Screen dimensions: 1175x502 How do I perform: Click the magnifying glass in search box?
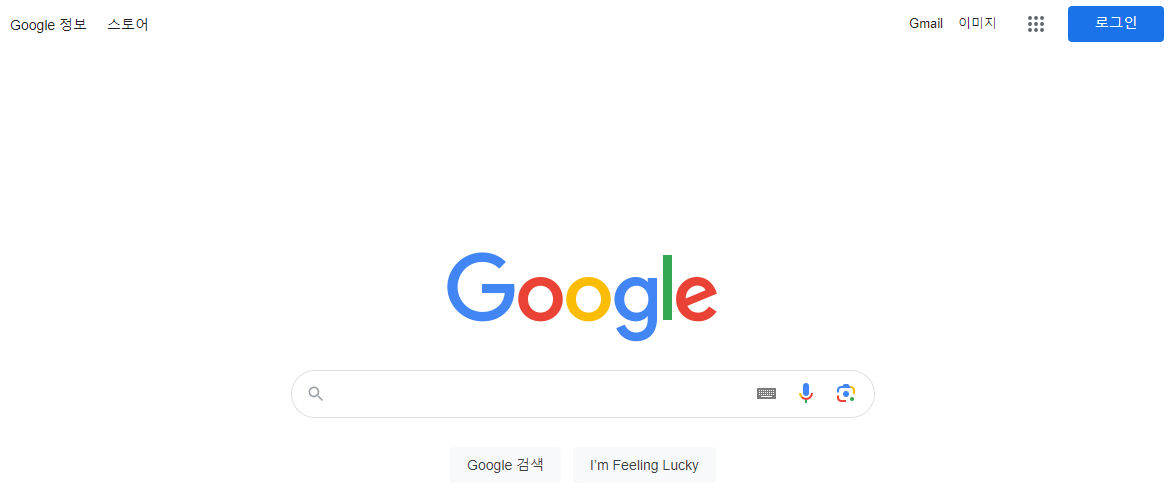pyautogui.click(x=315, y=393)
